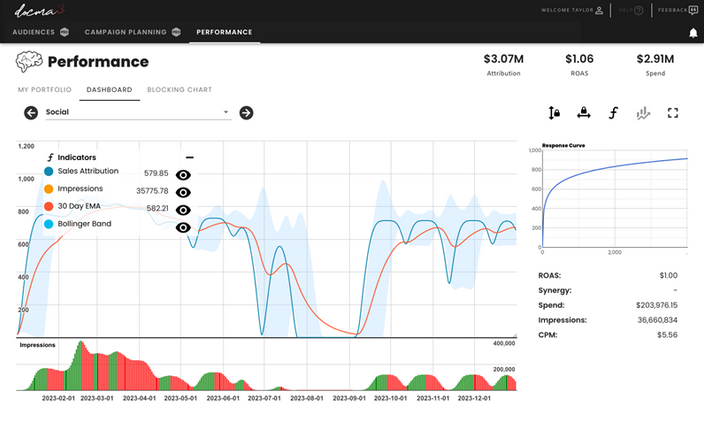The width and height of the screenshot is (704, 445).
Task: Click the bar chart overlay toolbar icon
Action: point(643,113)
